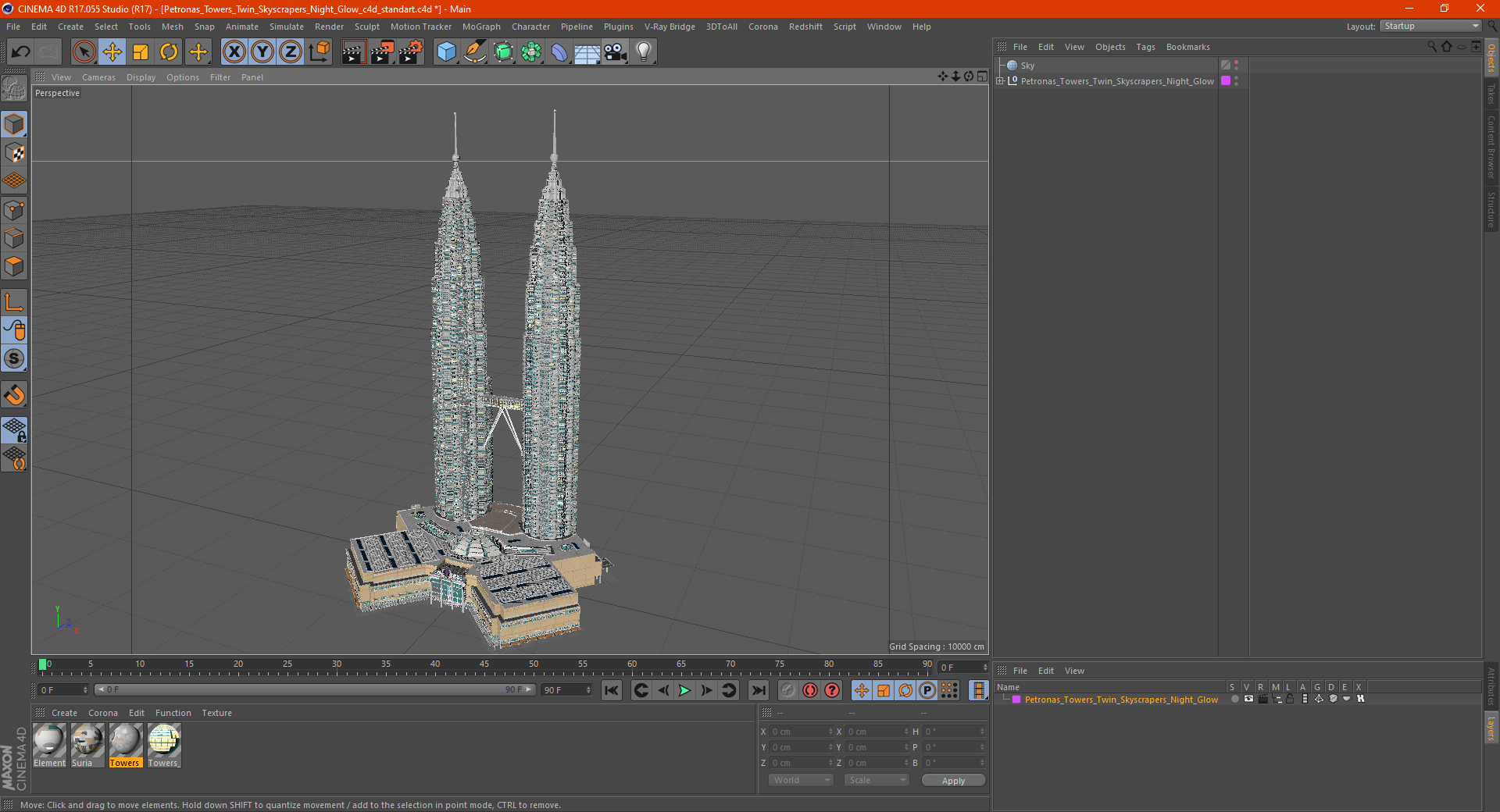The image size is (1500, 812).
Task: Switch to Texture mode
Action: click(14, 153)
